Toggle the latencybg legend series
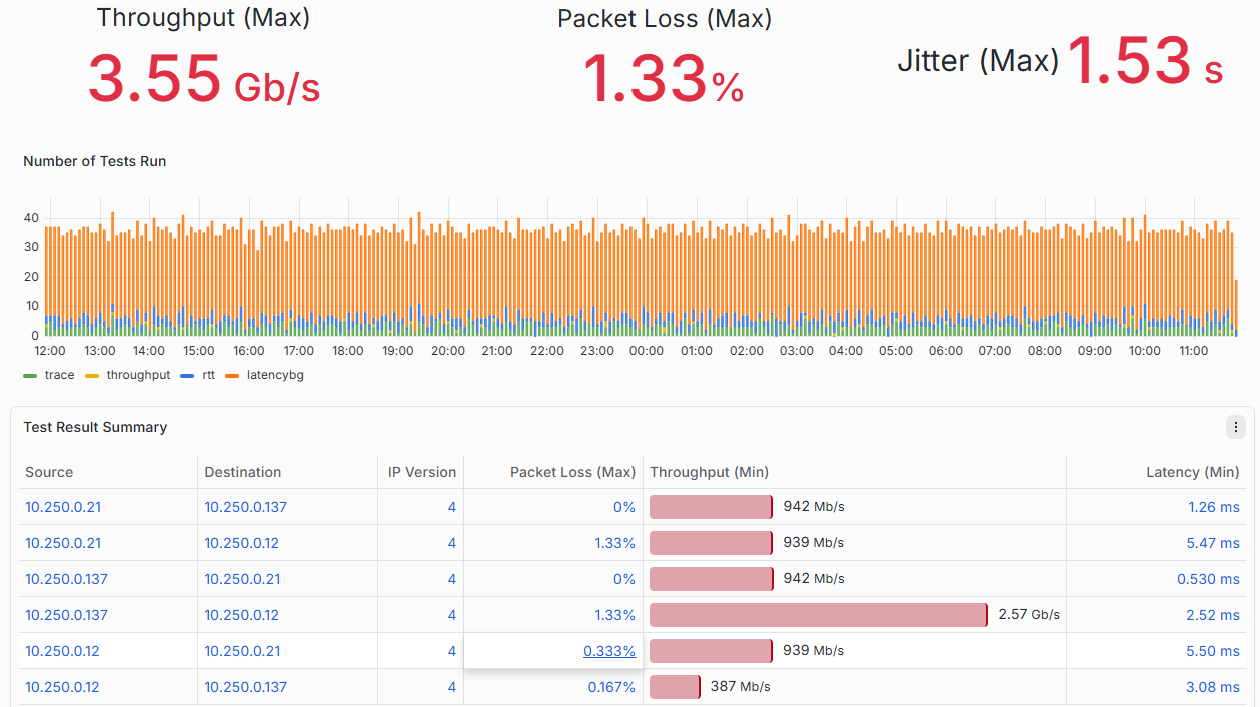Screen dimensions: 1260x707 click(264, 375)
